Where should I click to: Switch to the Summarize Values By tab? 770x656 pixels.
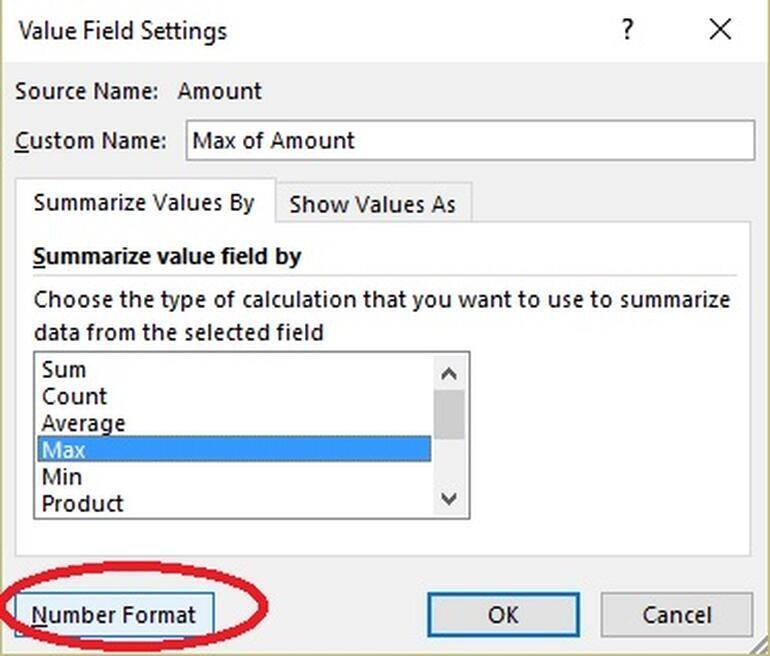(144, 203)
